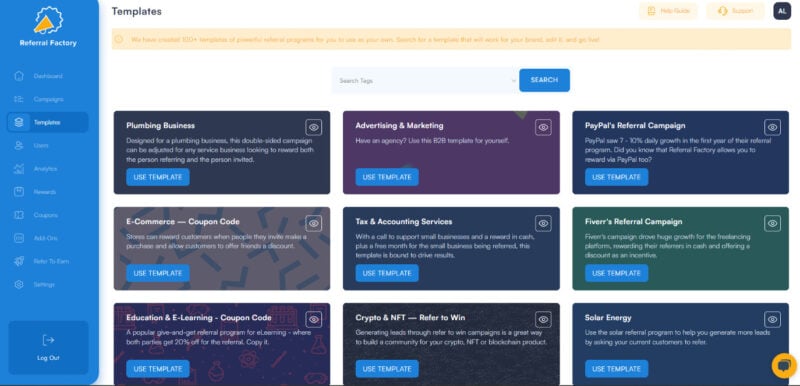Click the Rewards icon in sidebar

coord(19,192)
